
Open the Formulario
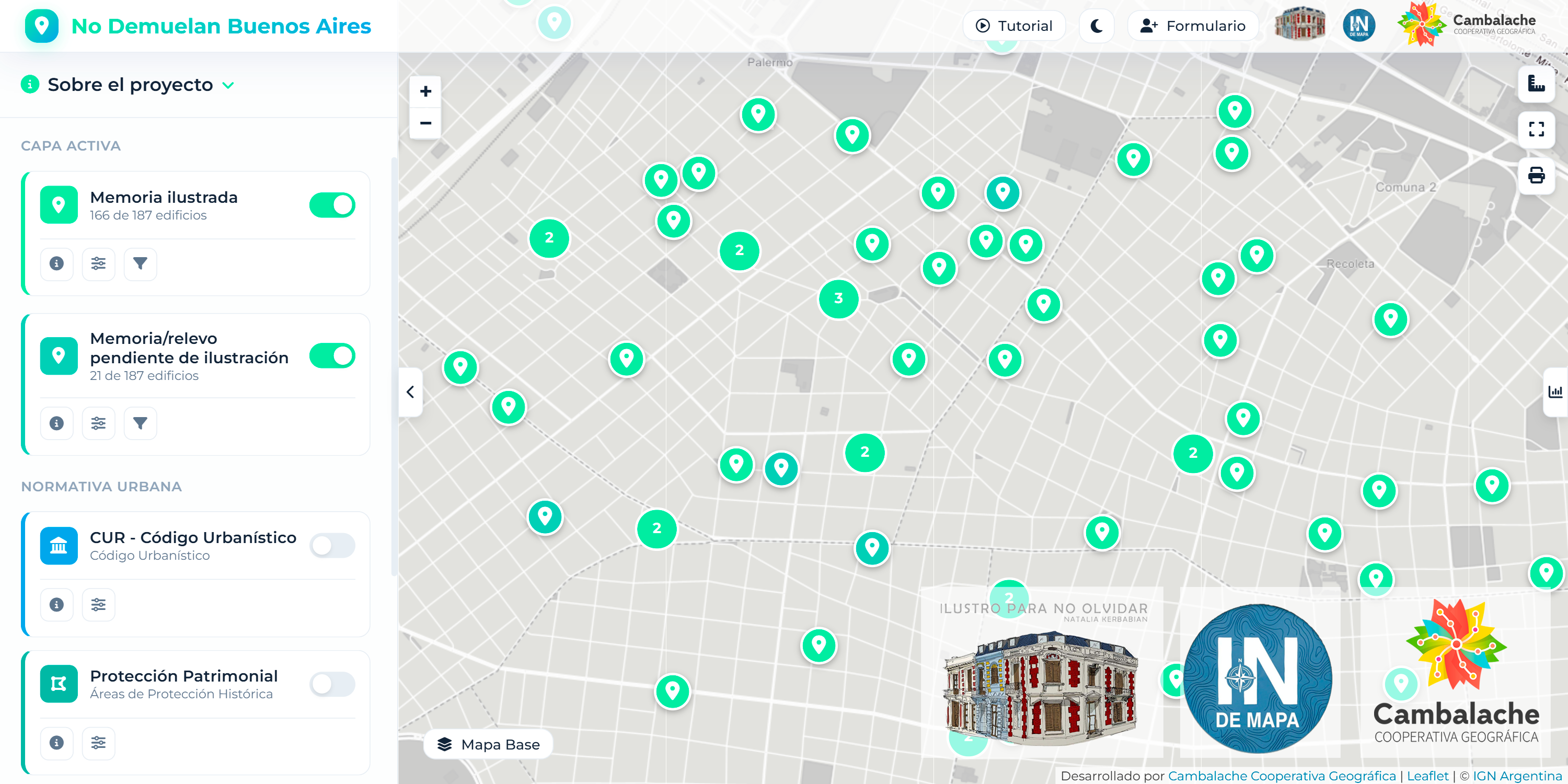point(1193,26)
